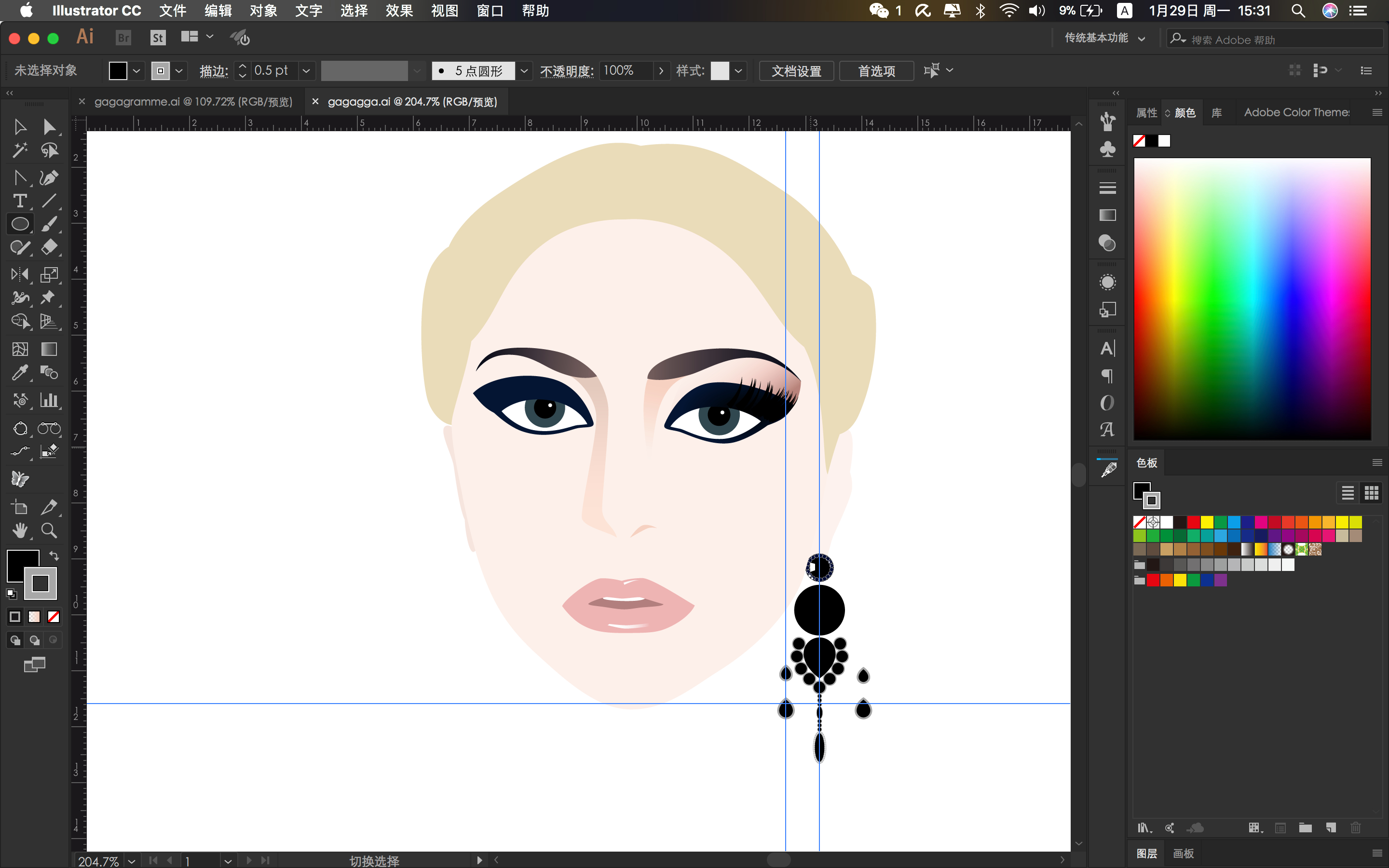
Task: Switch to gagagramme.ai document tab
Action: 193,102
